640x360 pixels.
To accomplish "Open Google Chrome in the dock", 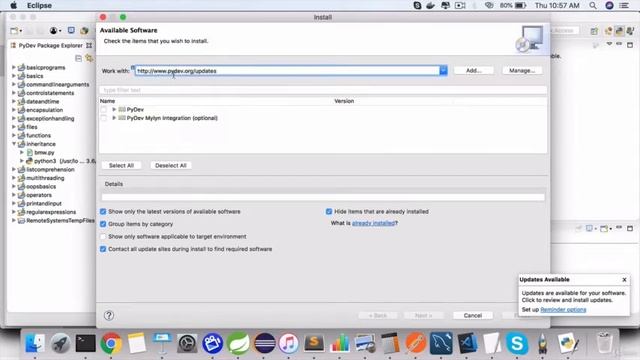I will (111, 343).
